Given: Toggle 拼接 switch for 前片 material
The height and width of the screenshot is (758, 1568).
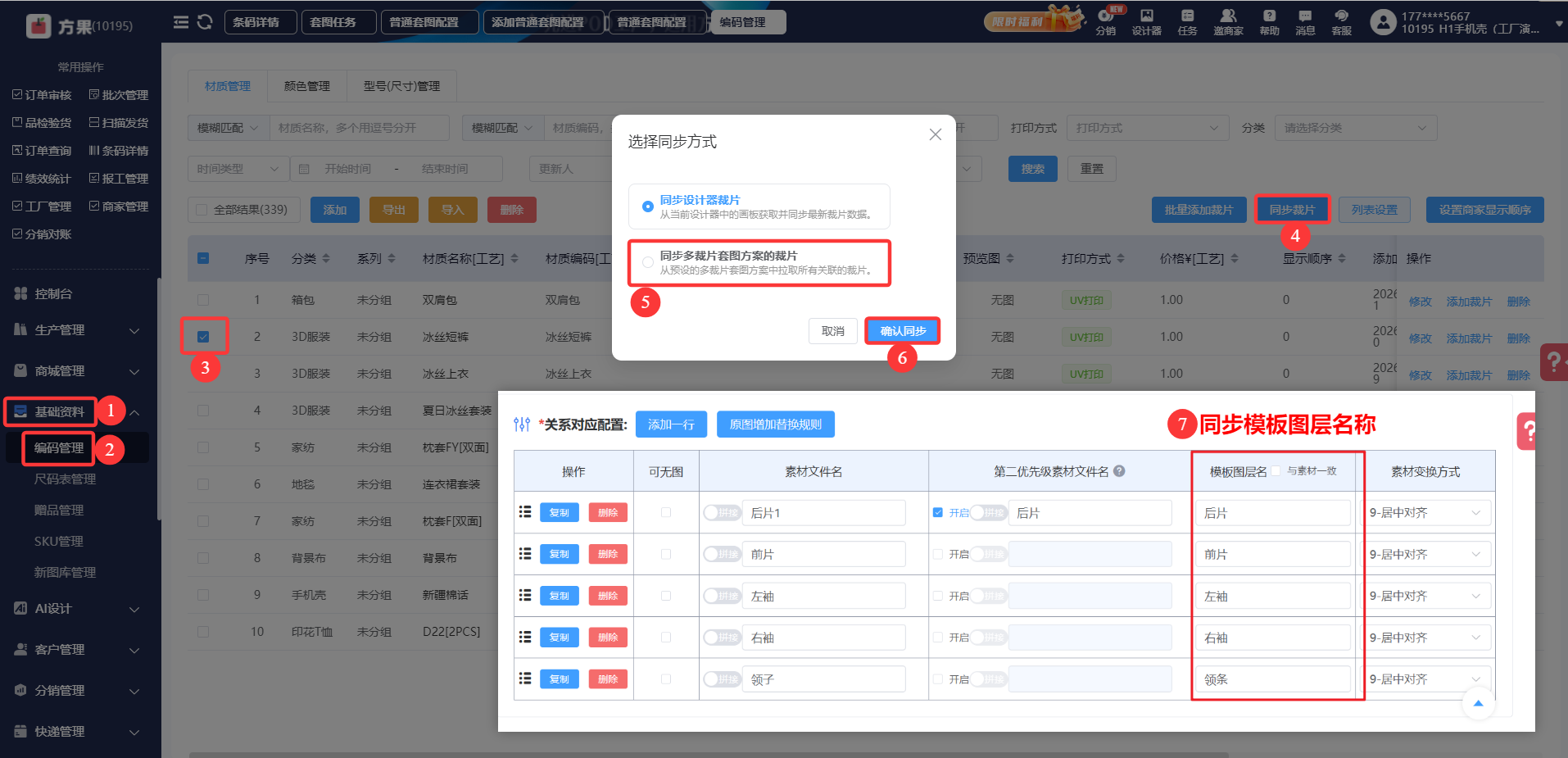Looking at the screenshot, I should tap(721, 555).
